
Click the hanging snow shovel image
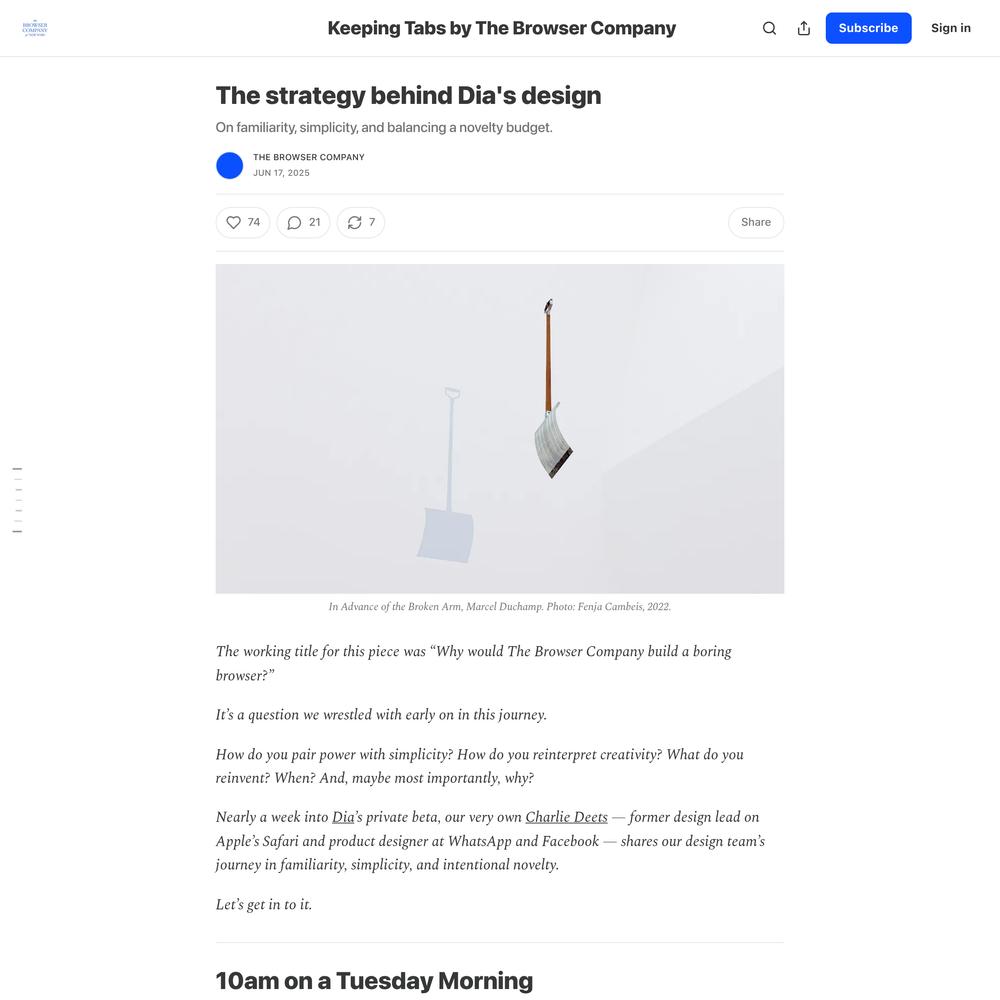500,429
